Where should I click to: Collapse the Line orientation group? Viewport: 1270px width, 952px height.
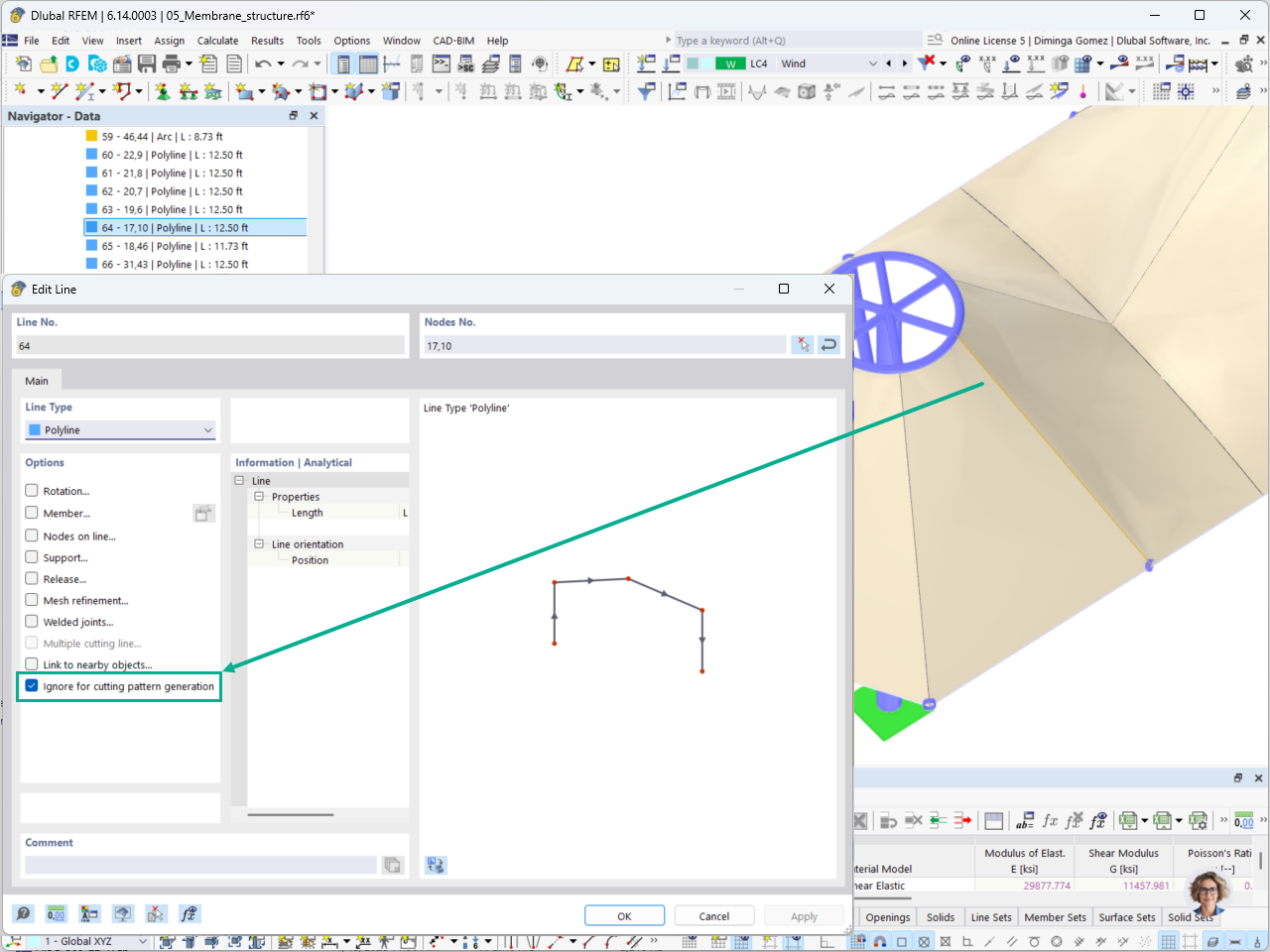pyautogui.click(x=259, y=544)
